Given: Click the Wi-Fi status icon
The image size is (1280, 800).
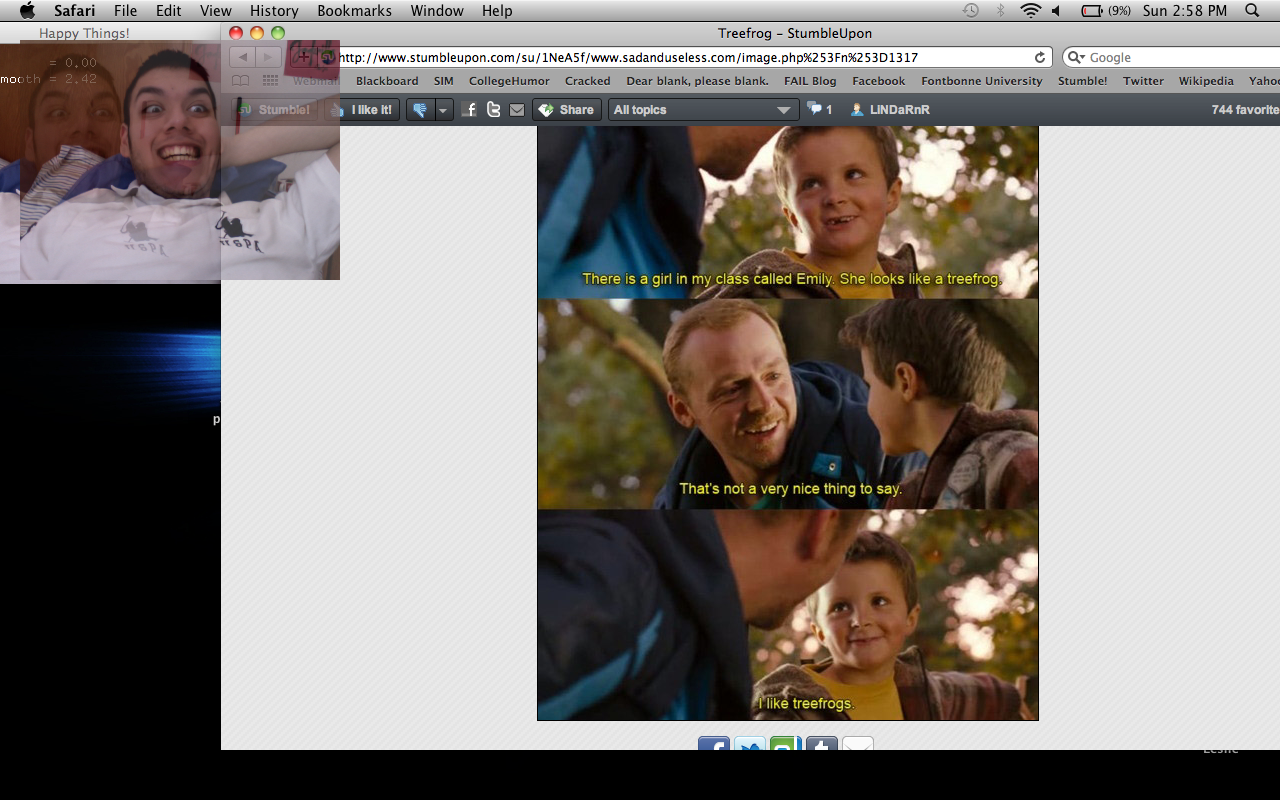Looking at the screenshot, I should 1030,11.
